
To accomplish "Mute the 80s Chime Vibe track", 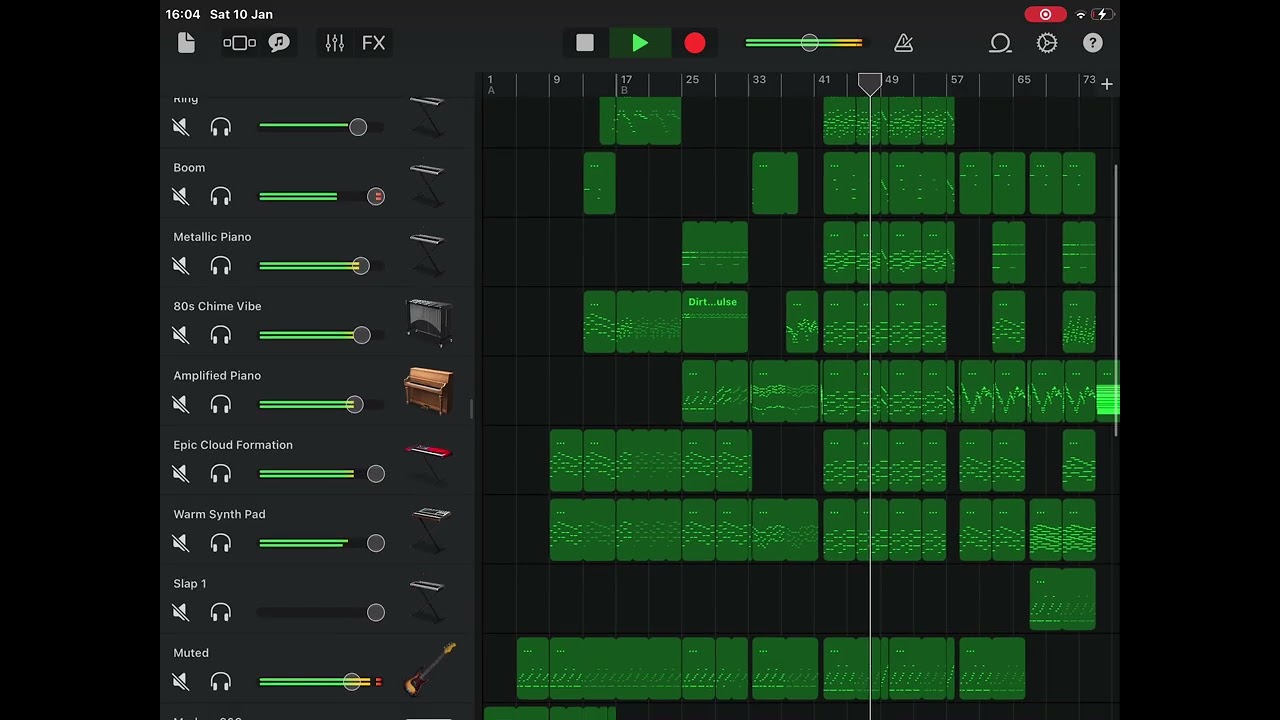I will [x=180, y=335].
